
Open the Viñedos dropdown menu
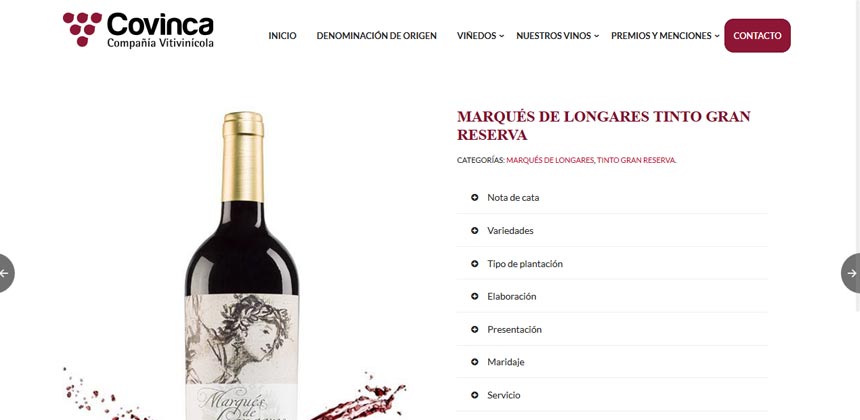tap(480, 36)
